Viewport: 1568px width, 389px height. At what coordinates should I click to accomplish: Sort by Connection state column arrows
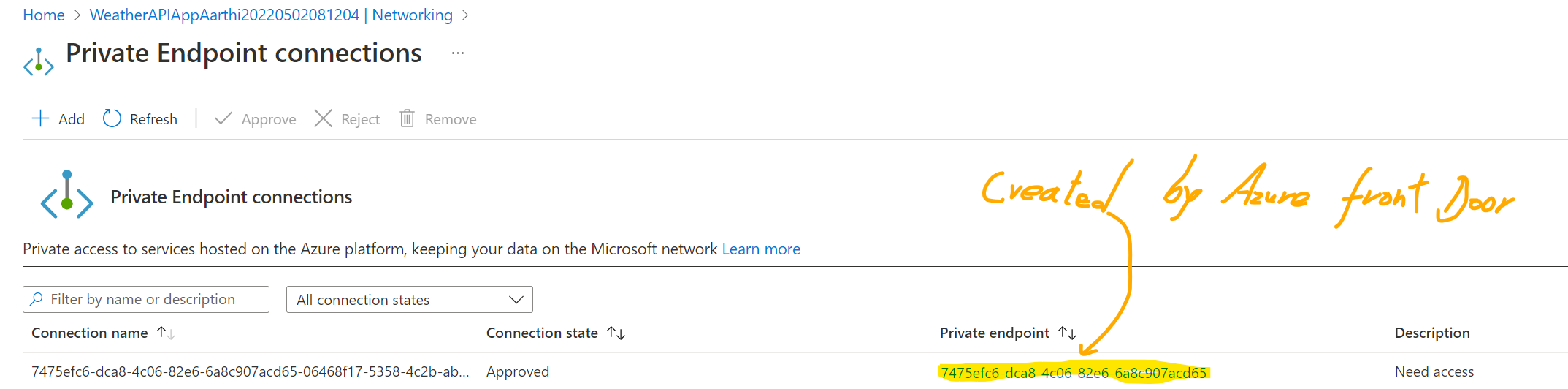tap(616, 333)
